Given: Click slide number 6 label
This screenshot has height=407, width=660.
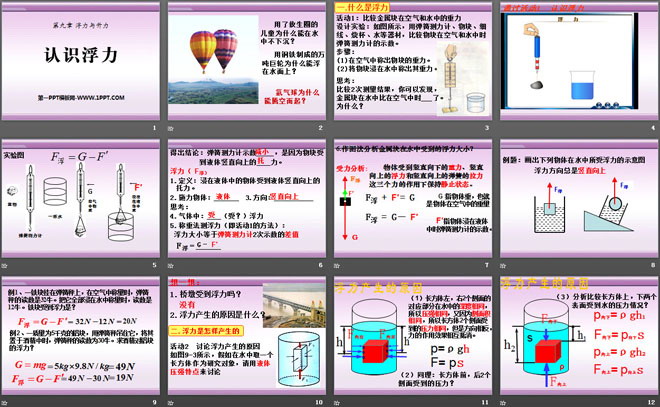Looking at the screenshot, I should coord(320,265).
